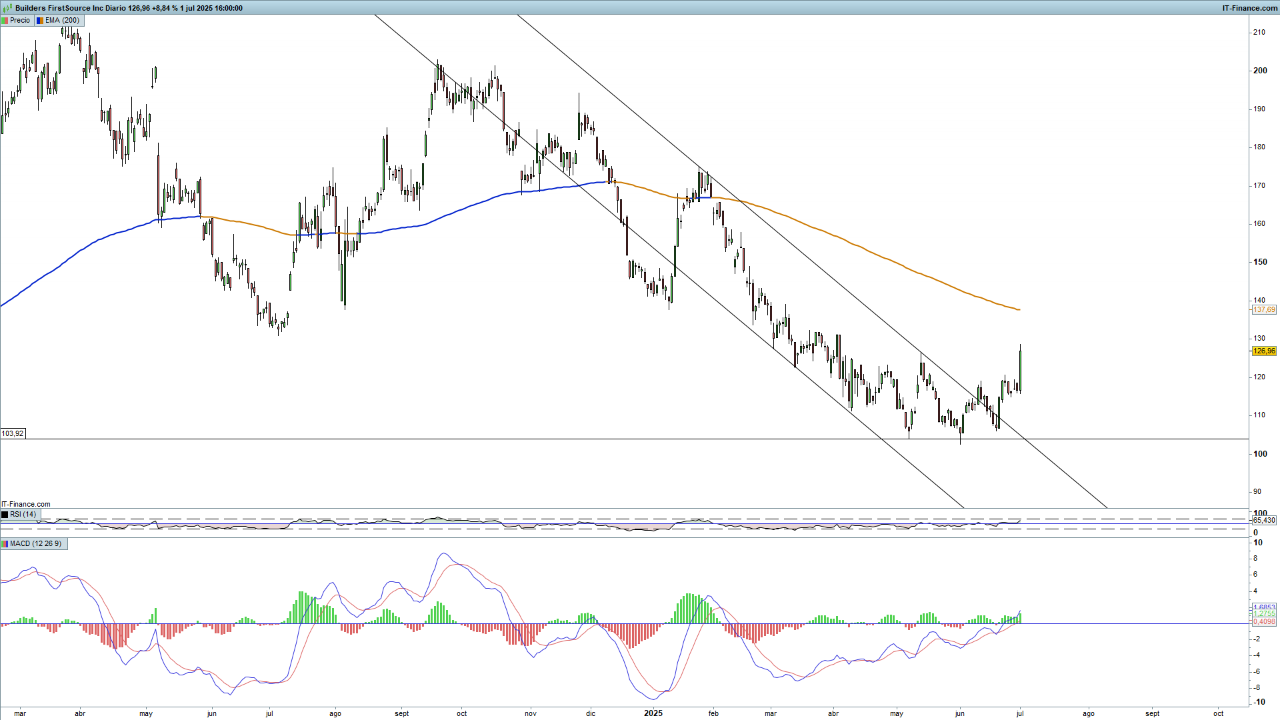The height and width of the screenshot is (720, 1280).
Task: Click the Precio red-green color icon
Action: click(5, 20)
